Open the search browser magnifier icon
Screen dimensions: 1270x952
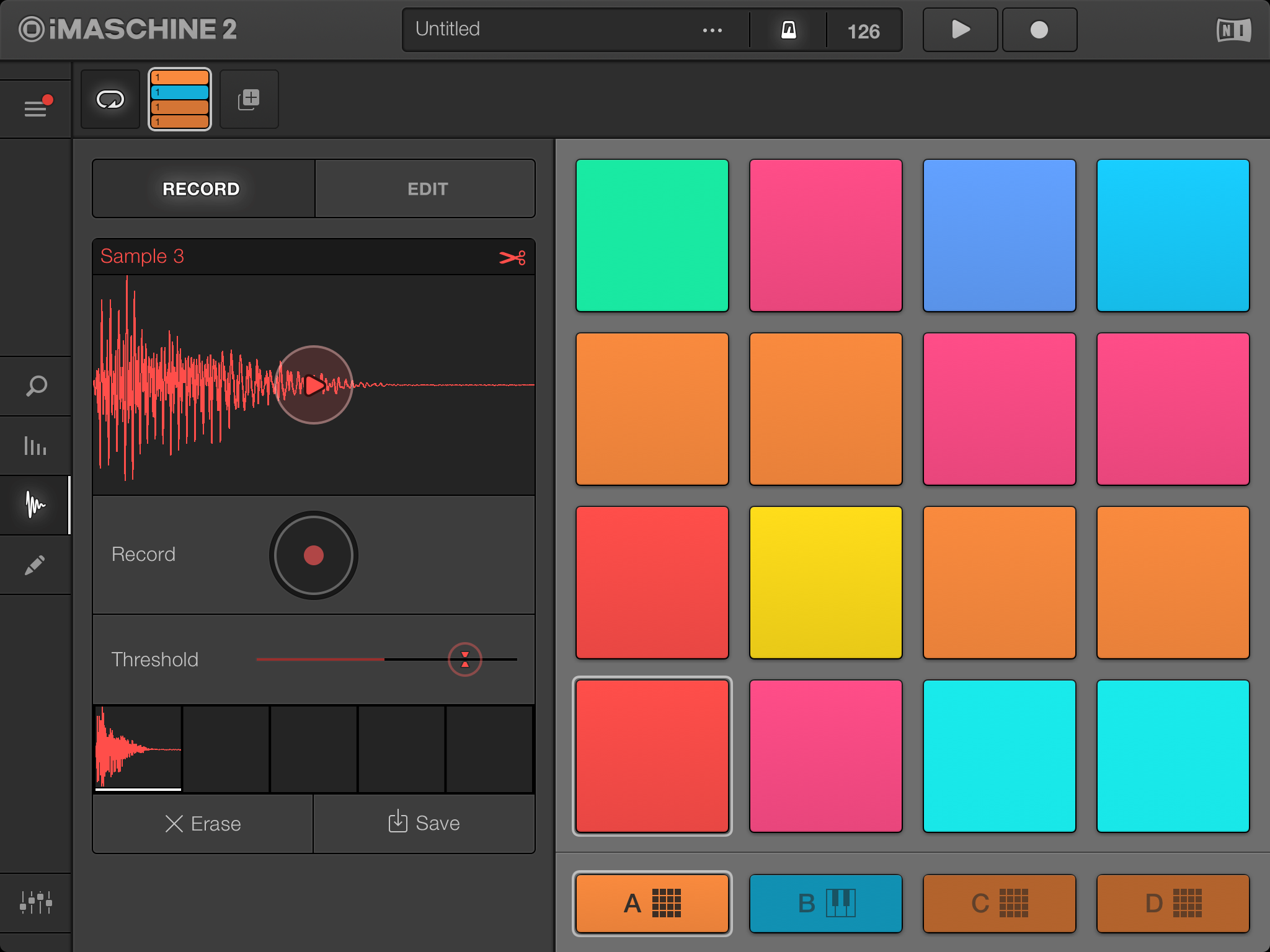[36, 386]
